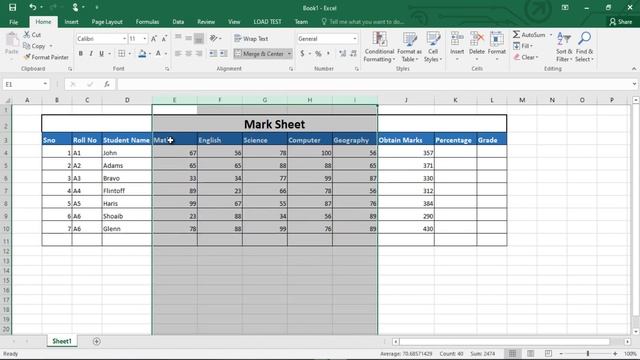Click the AutoSum button

tap(529, 35)
